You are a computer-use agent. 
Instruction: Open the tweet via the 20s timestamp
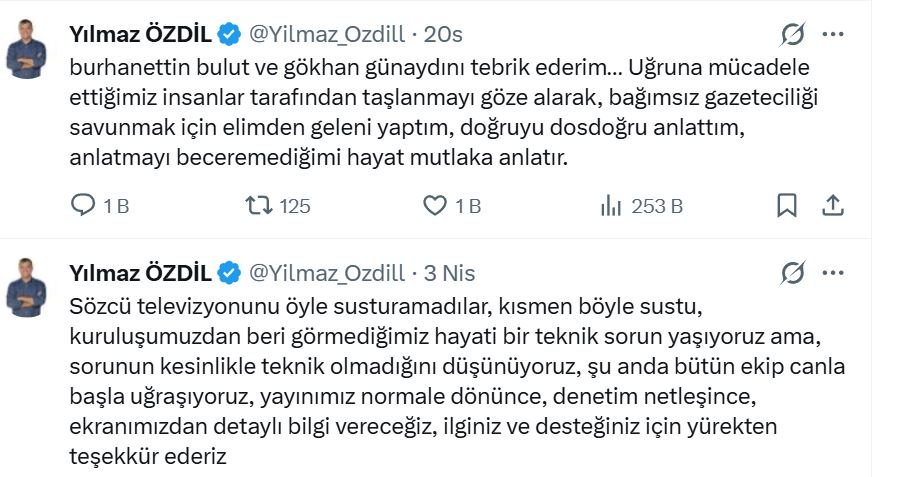(443, 35)
